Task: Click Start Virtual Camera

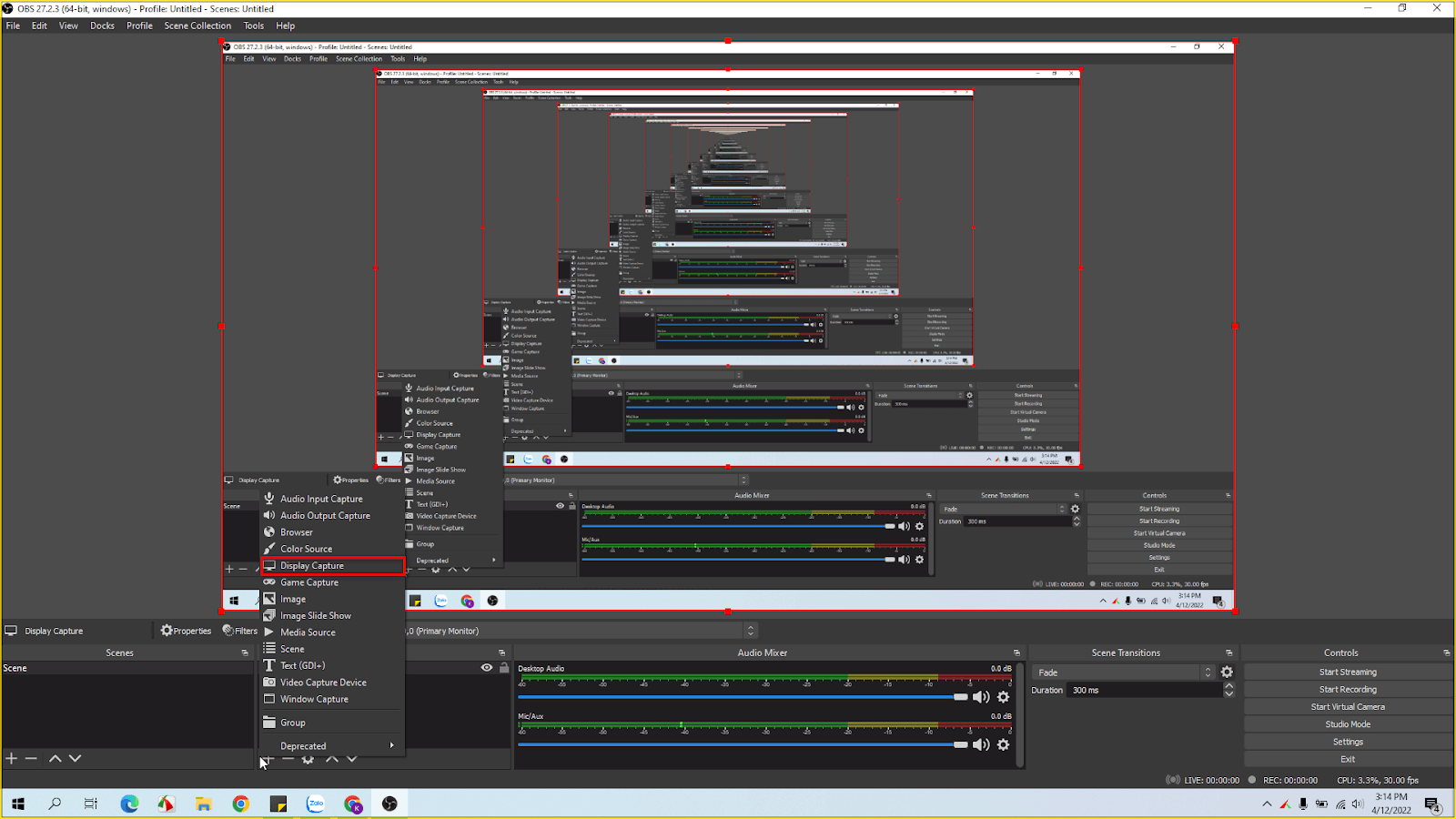Action: pos(1348,707)
